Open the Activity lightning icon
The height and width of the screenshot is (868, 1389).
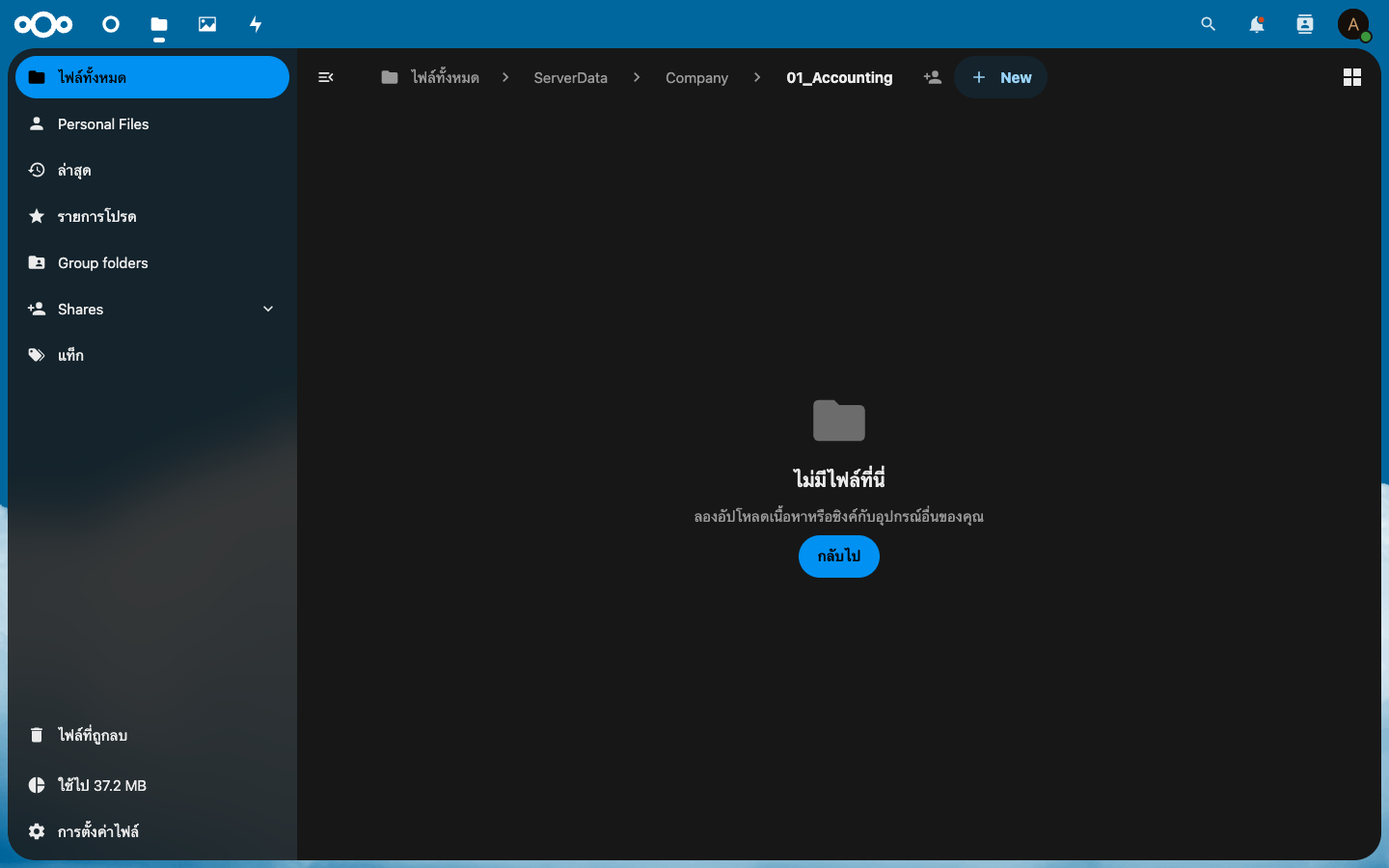(x=256, y=24)
